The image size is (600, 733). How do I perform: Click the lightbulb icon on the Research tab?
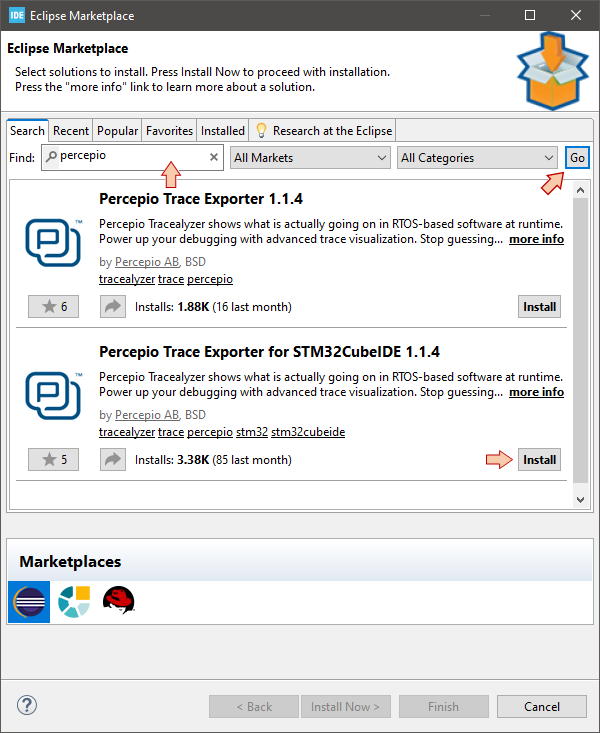[x=261, y=130]
